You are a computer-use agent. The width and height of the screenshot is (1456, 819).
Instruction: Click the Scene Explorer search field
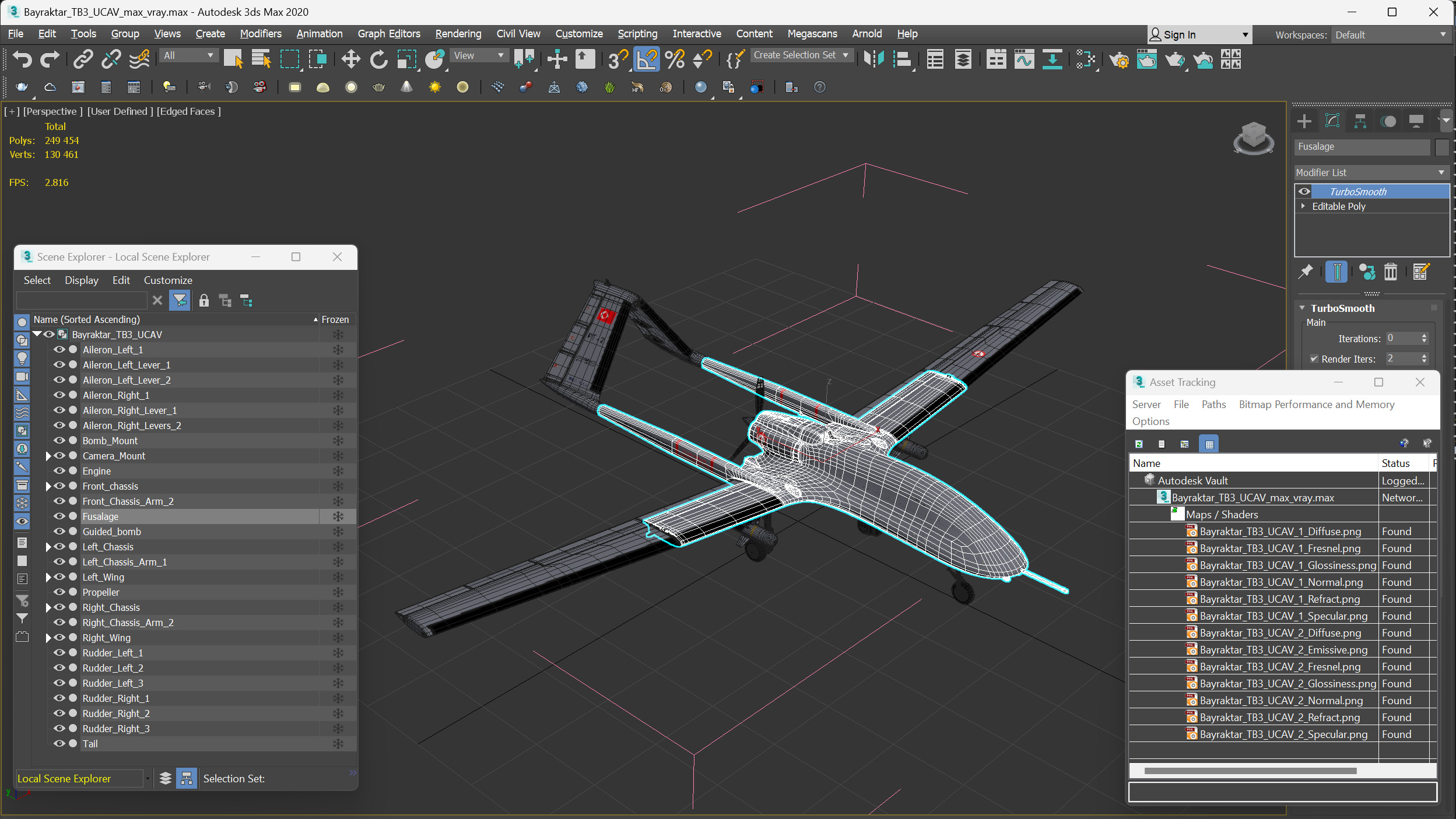82,301
